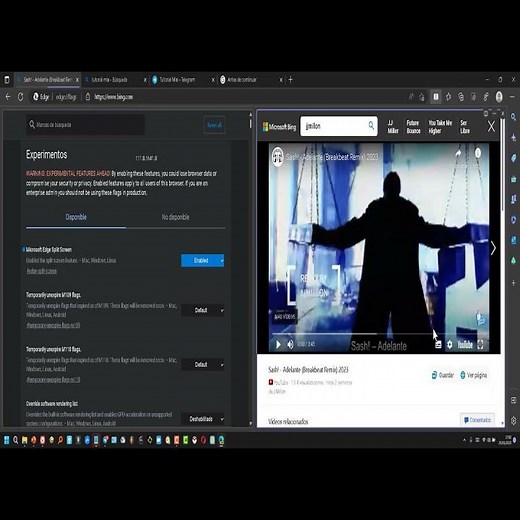Open the Edge sidebar settings gear

(513, 421)
